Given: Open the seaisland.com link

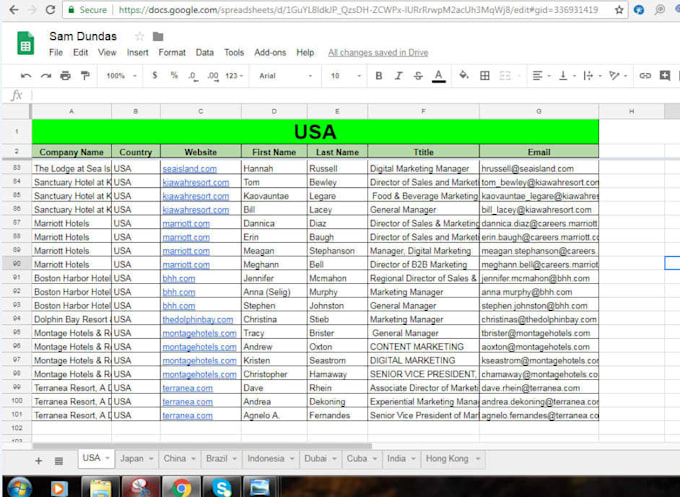Looking at the screenshot, I should (x=190, y=169).
